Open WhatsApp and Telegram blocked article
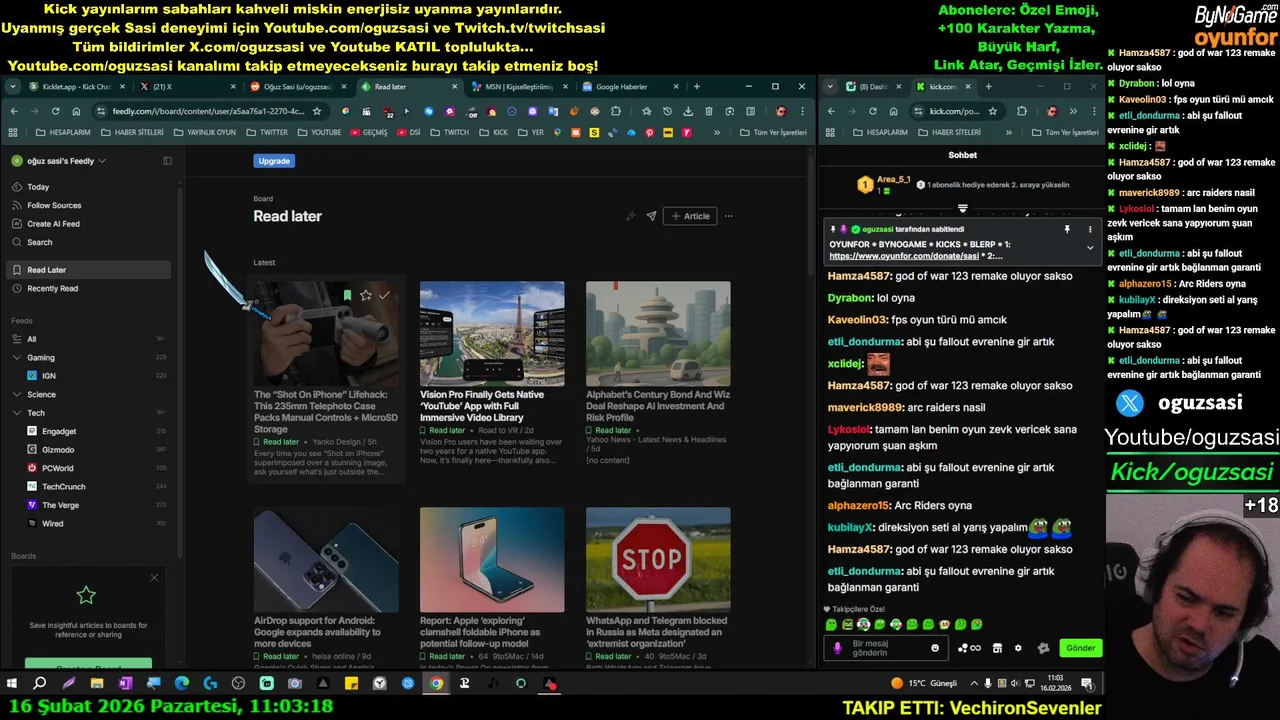The image size is (1280, 720). point(658,588)
